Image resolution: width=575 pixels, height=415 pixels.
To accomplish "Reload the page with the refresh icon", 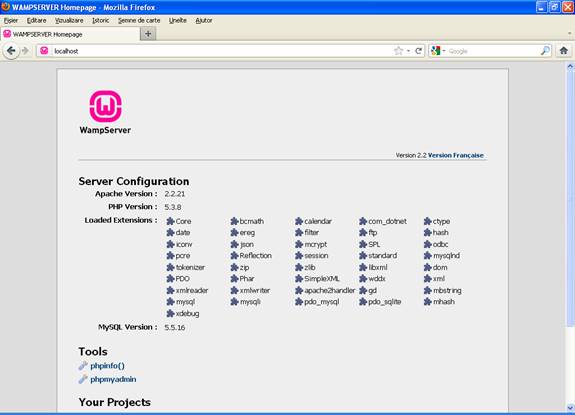I will (x=418, y=51).
